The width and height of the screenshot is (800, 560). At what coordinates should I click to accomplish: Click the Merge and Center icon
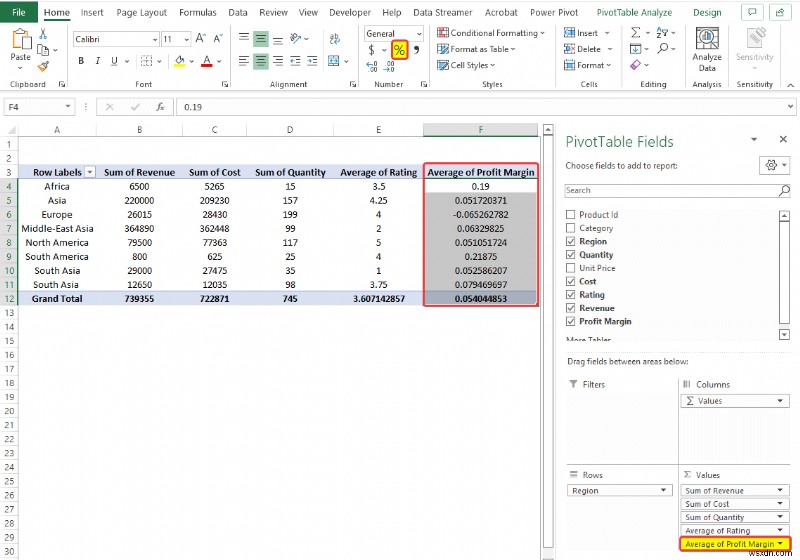[334, 61]
